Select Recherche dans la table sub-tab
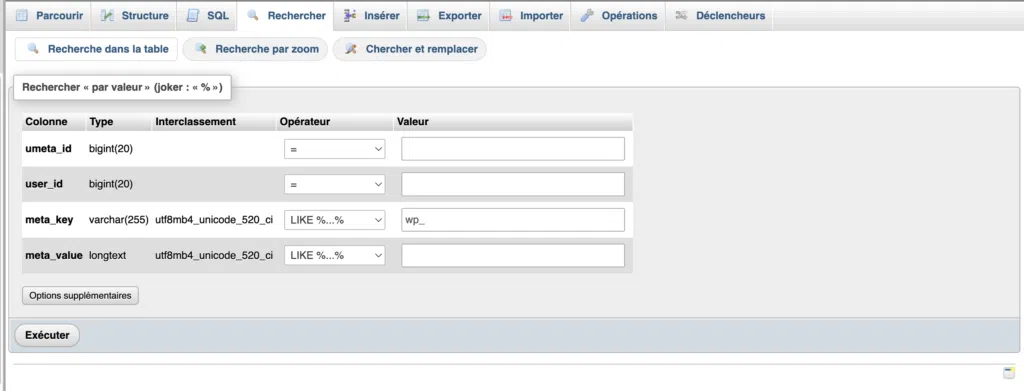This screenshot has height=391, width=1024. (96, 49)
